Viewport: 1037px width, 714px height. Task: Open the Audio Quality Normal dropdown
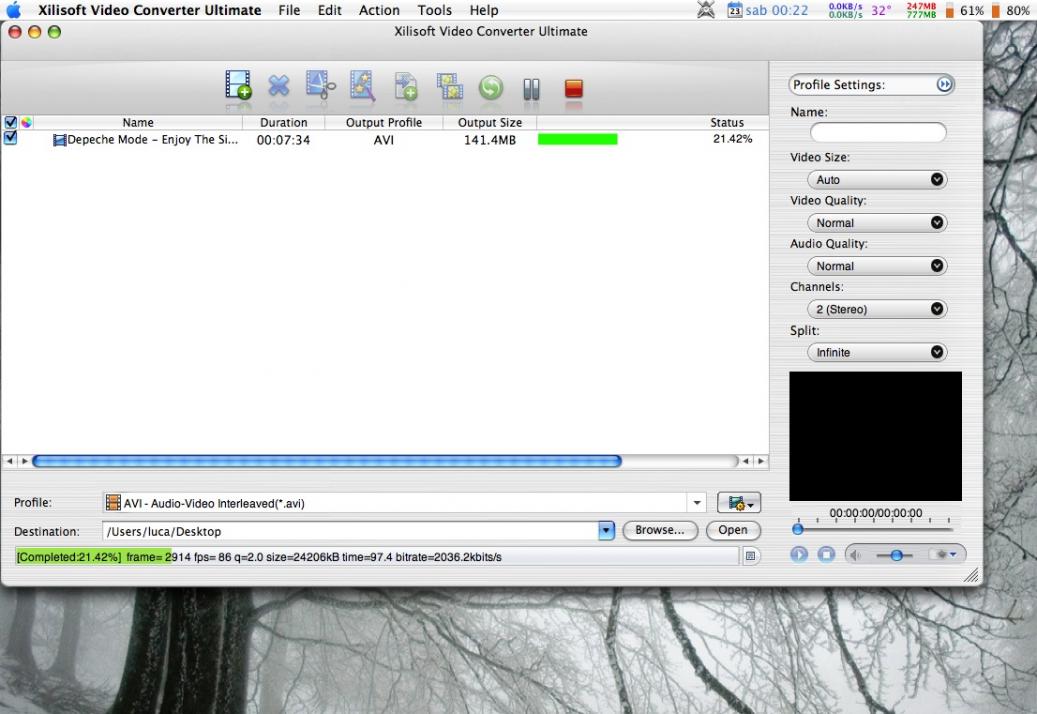click(877, 266)
